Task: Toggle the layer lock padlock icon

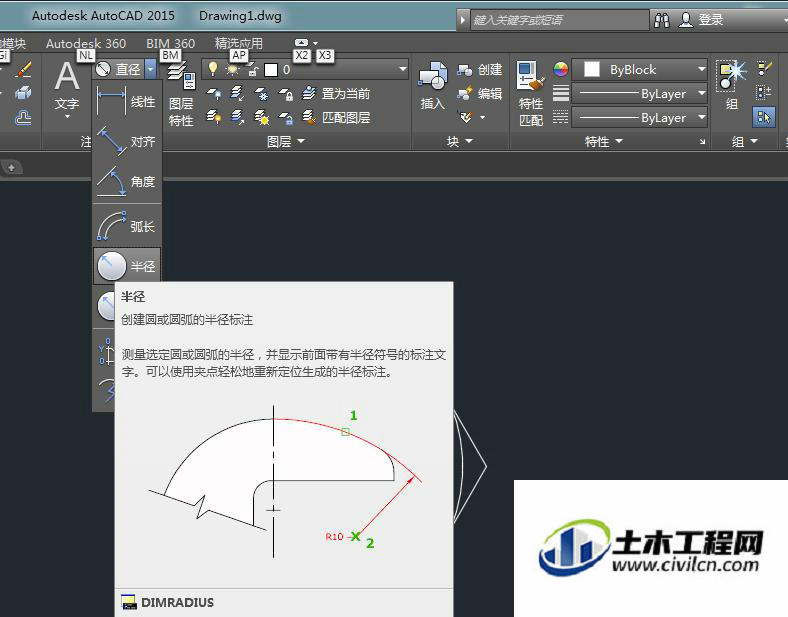Action: click(x=253, y=70)
